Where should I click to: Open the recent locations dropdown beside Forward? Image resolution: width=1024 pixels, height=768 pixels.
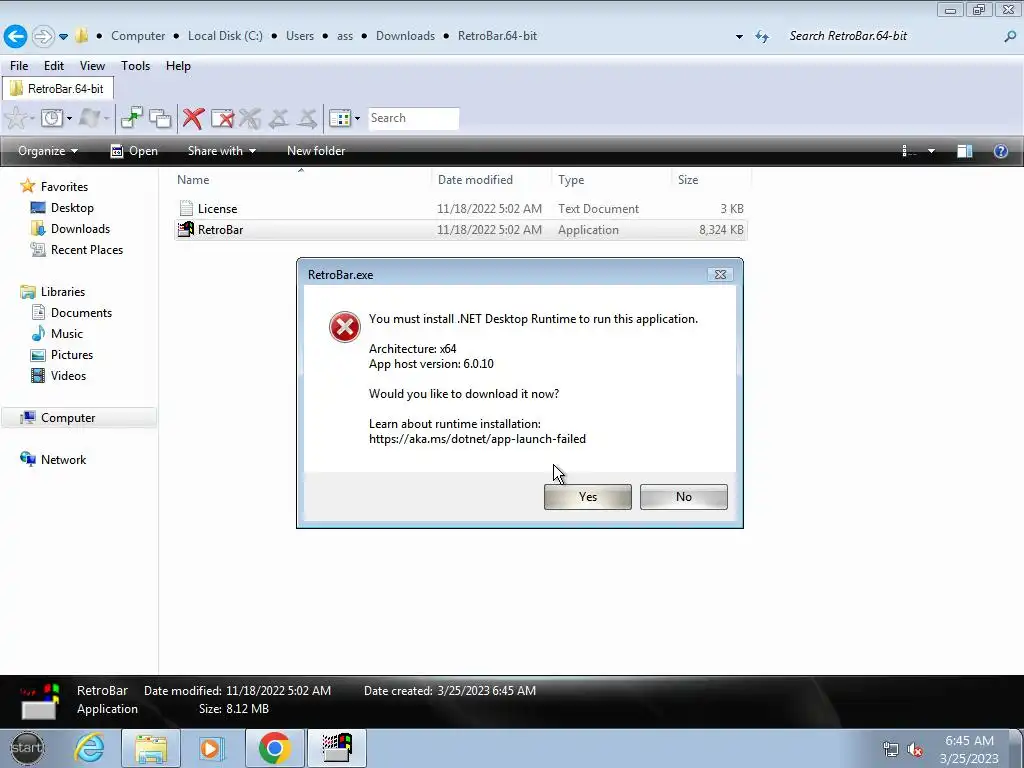tap(63, 37)
